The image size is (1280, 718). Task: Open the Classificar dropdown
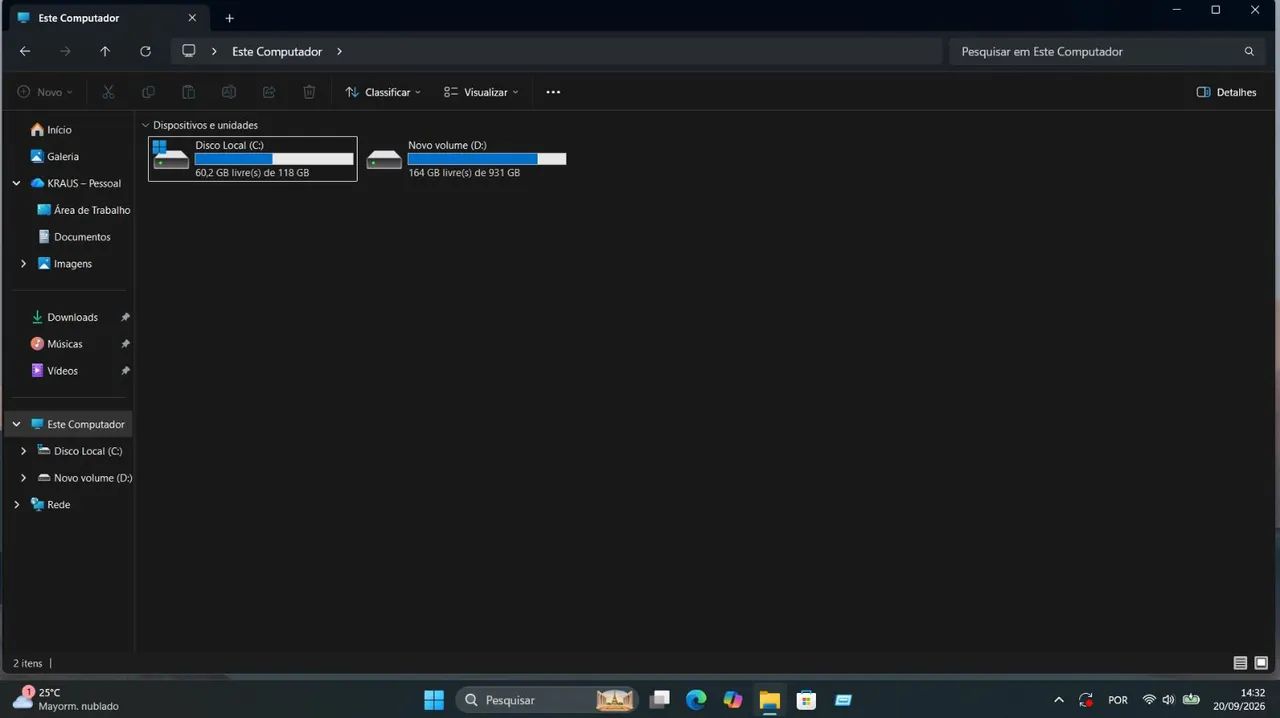coord(383,92)
